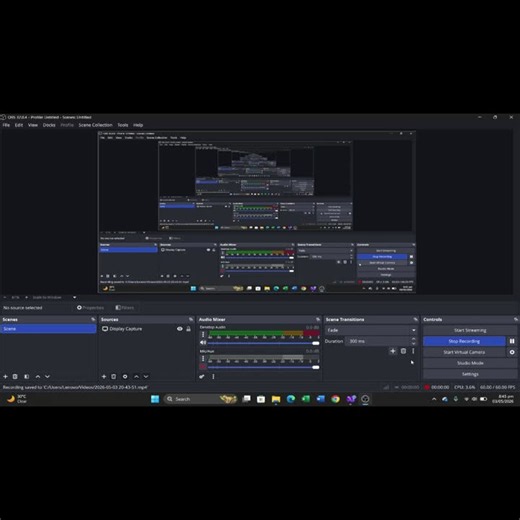Adjust the Desktop Audio volume slider

(263, 343)
